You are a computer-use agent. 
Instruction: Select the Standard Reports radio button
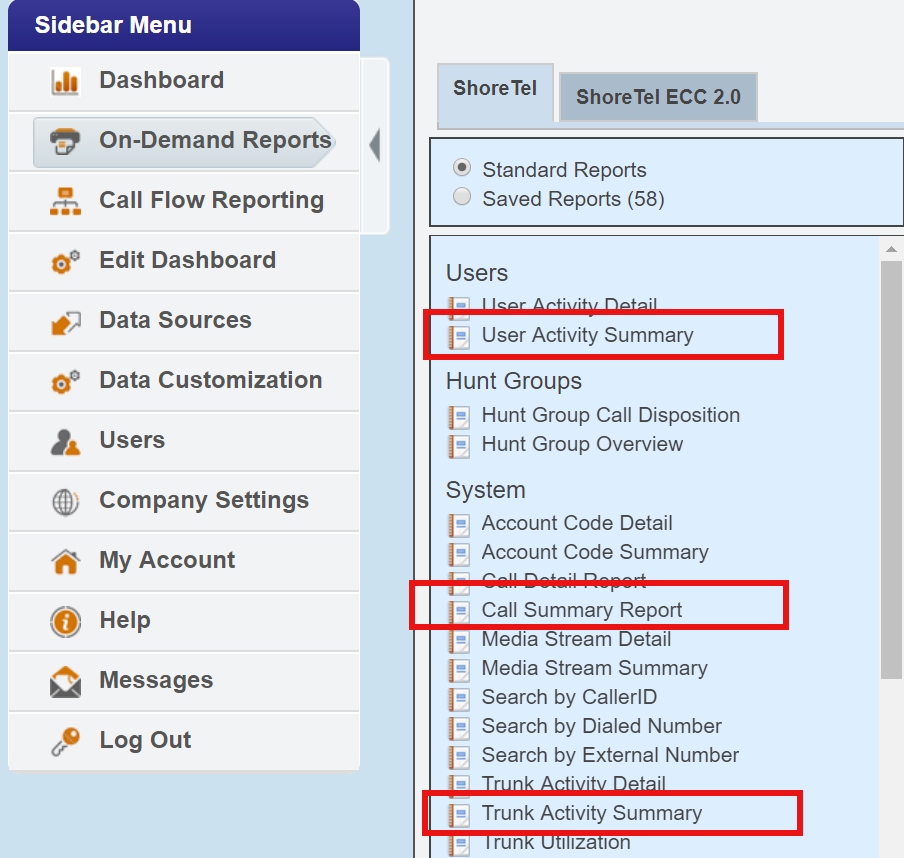click(x=462, y=168)
